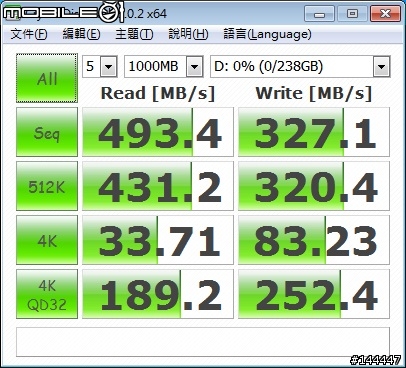Viewport: 406px width, 368px height.
Task: Select 4K write result 83.23
Action: click(314, 240)
